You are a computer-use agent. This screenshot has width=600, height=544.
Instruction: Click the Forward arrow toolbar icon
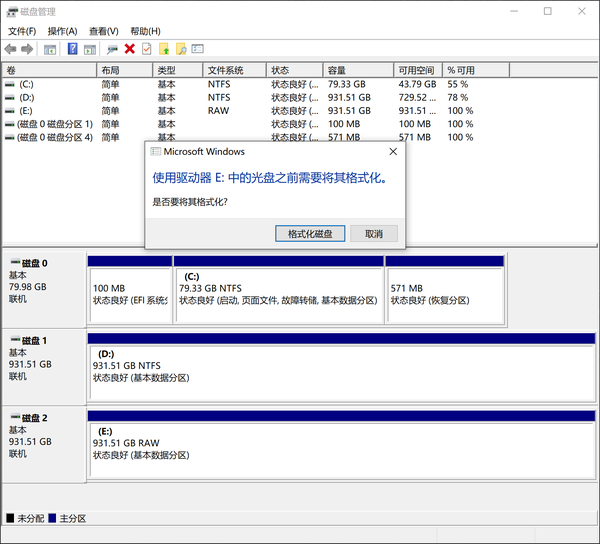coord(27,49)
